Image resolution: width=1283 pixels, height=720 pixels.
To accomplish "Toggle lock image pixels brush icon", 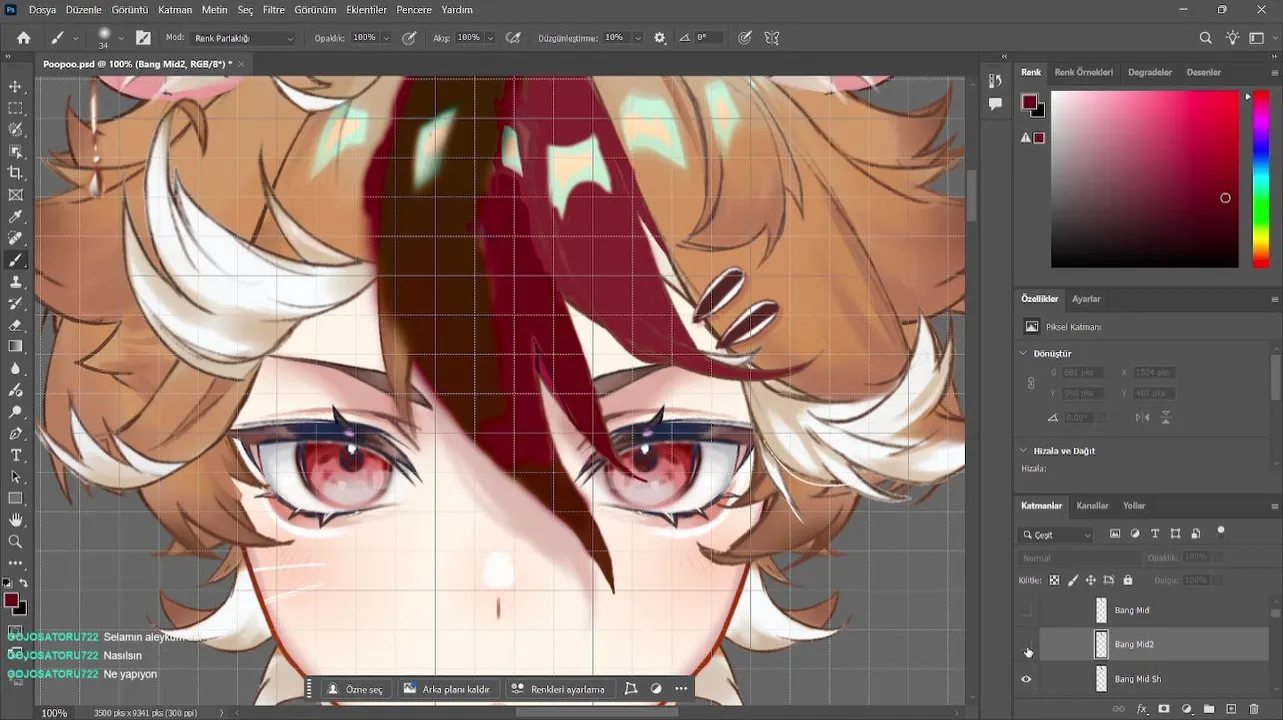I will 1073,580.
